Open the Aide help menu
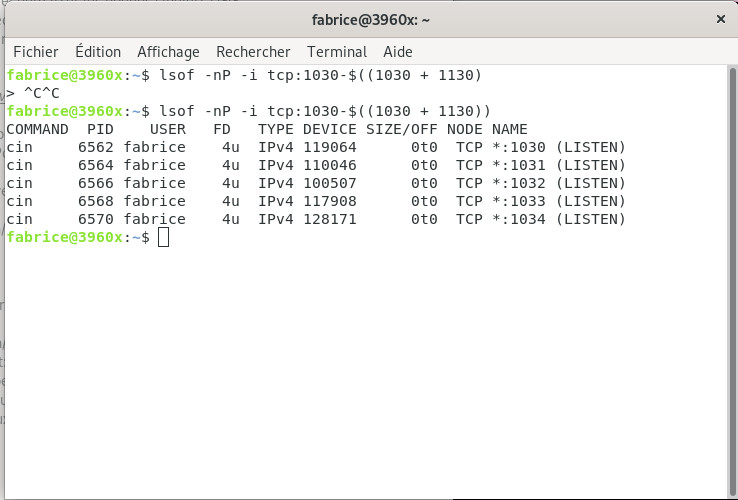Viewport: 738px width, 500px height. [397, 51]
